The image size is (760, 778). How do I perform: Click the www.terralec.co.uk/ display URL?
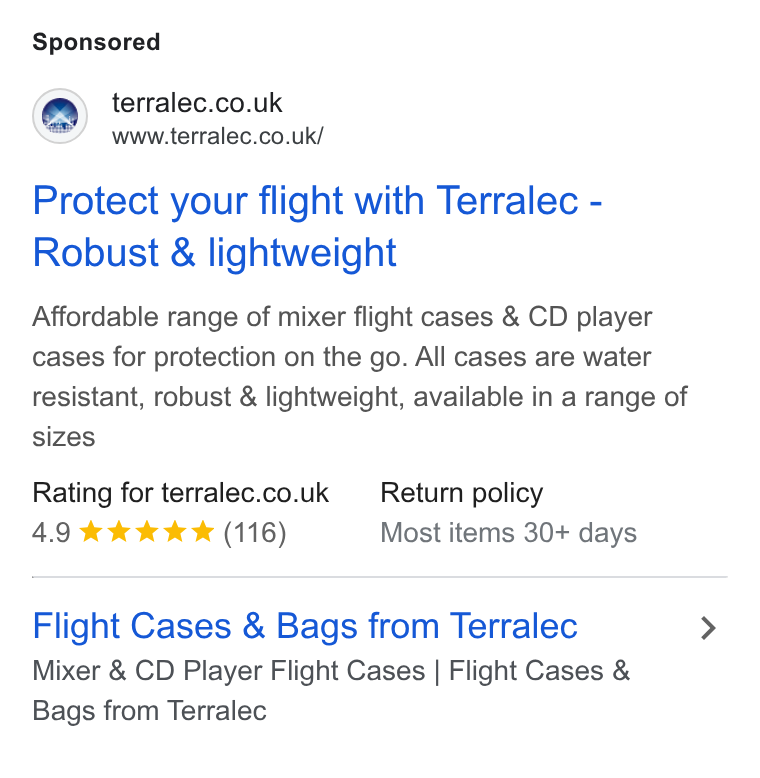218,136
